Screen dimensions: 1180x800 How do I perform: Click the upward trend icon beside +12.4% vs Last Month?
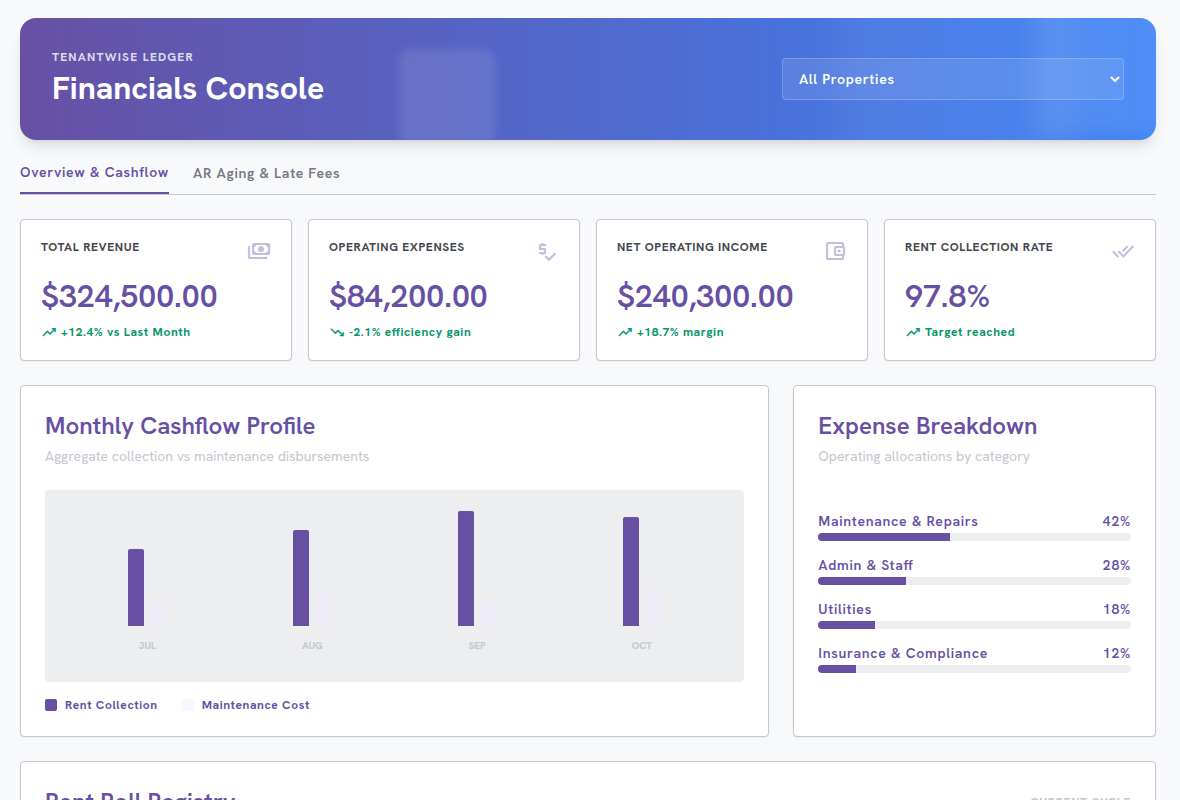(x=49, y=332)
